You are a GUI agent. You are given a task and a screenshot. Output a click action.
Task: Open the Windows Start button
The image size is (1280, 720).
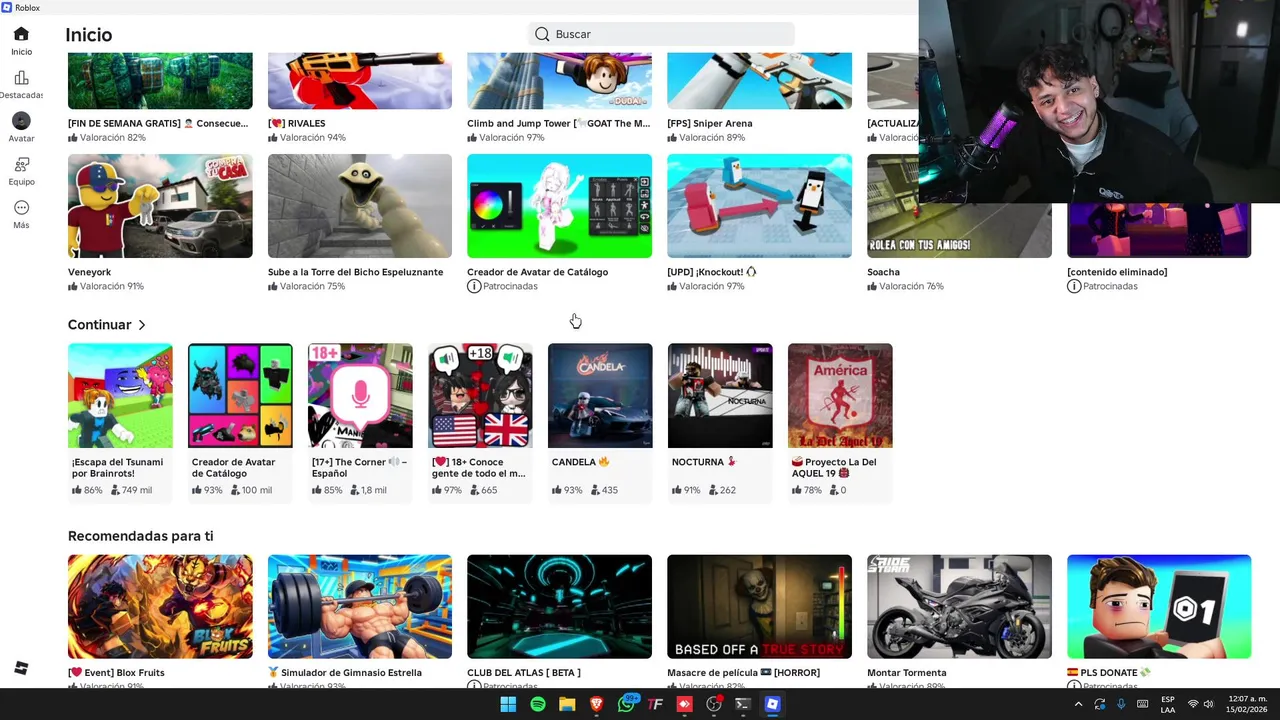(x=508, y=704)
